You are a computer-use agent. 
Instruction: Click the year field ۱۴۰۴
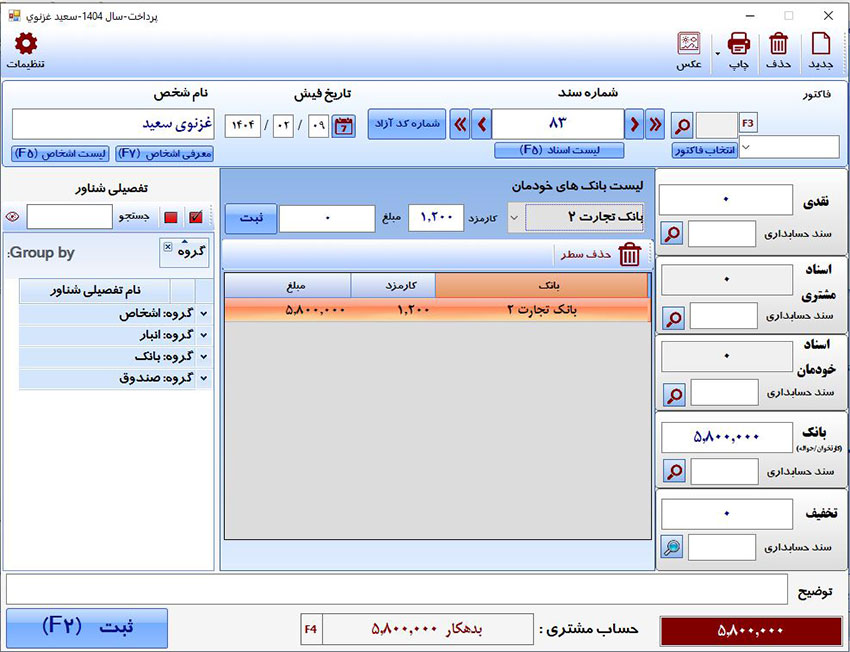[x=243, y=126]
